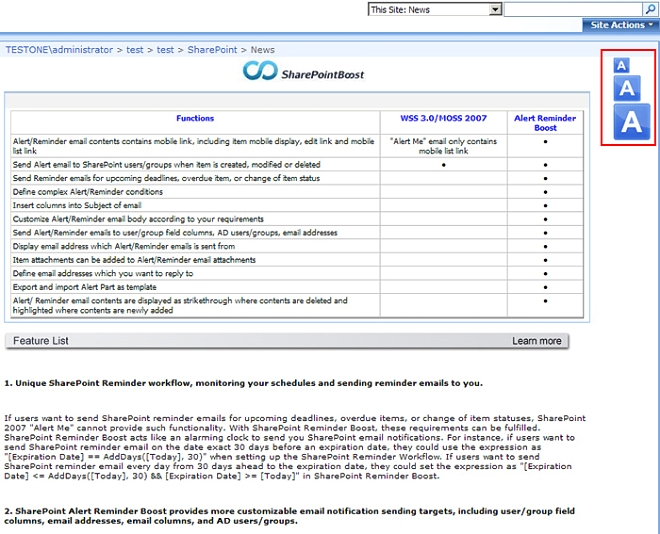The width and height of the screenshot is (660, 534).
Task: Click the Alert Reminder Boost column header
Action: [x=545, y=123]
